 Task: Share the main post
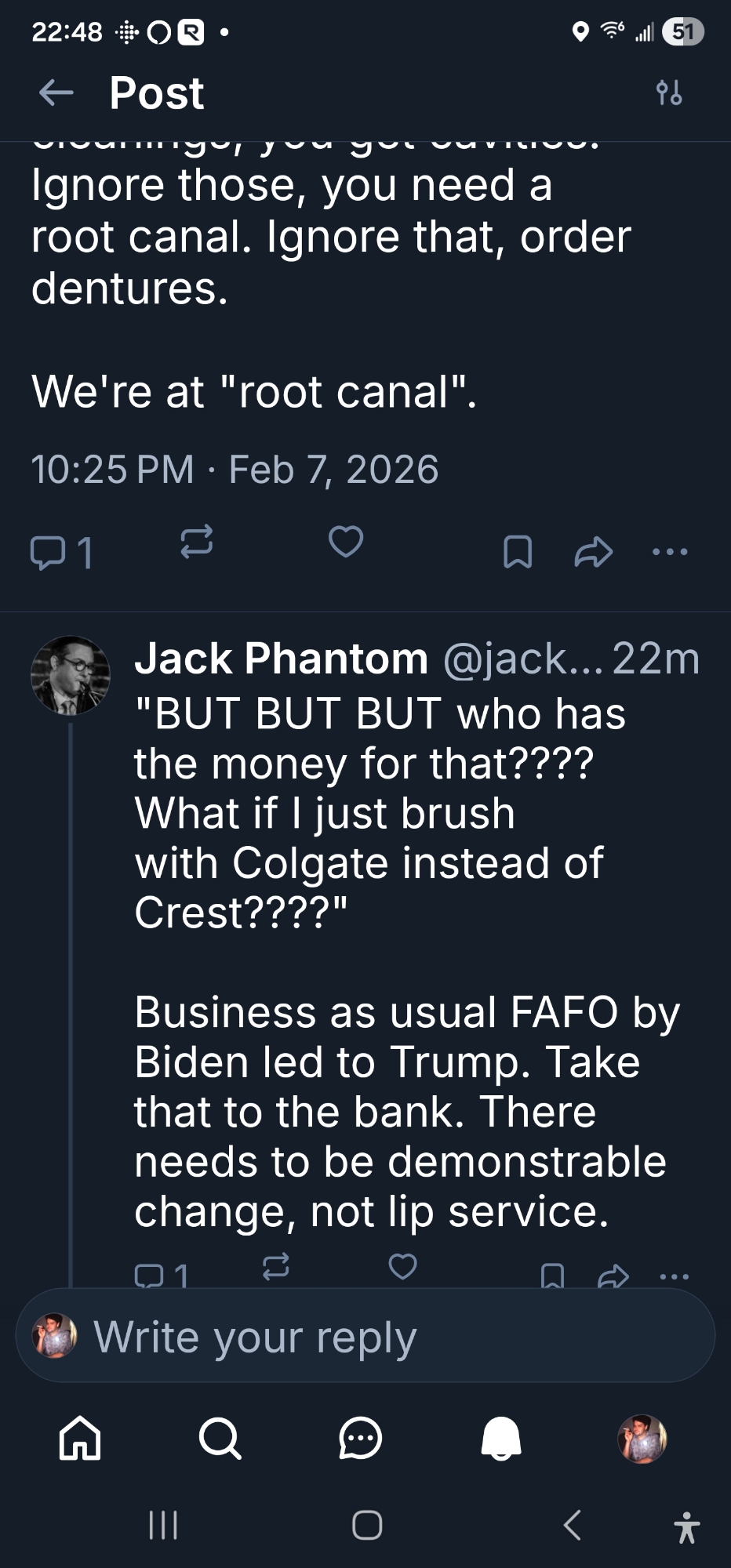coord(593,552)
